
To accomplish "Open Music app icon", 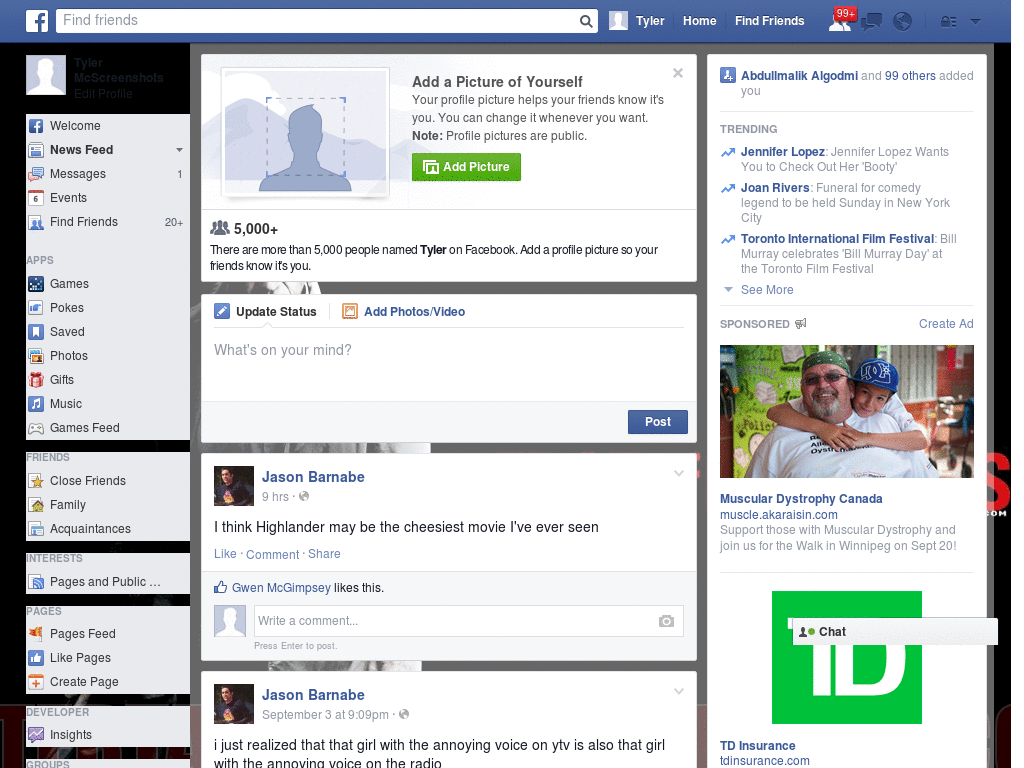I will click(x=36, y=404).
